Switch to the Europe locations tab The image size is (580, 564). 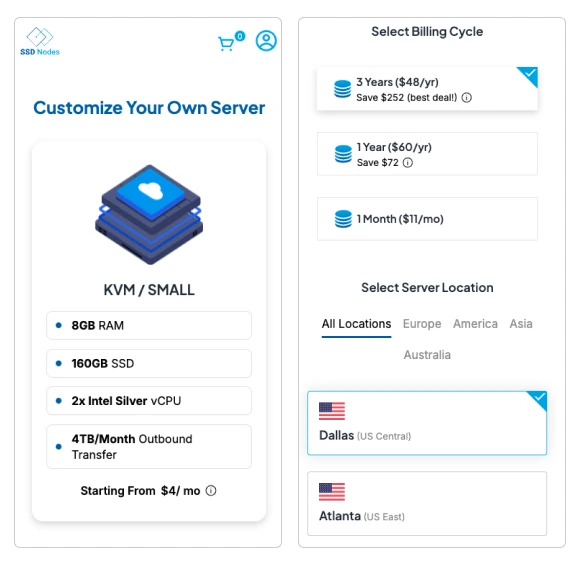point(422,324)
